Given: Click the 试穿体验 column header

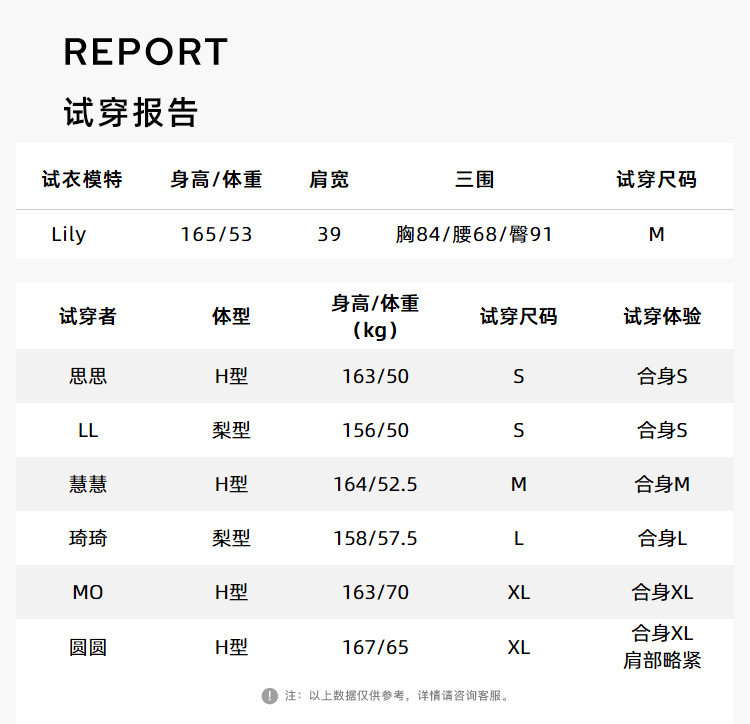Looking at the screenshot, I should (x=662, y=316).
